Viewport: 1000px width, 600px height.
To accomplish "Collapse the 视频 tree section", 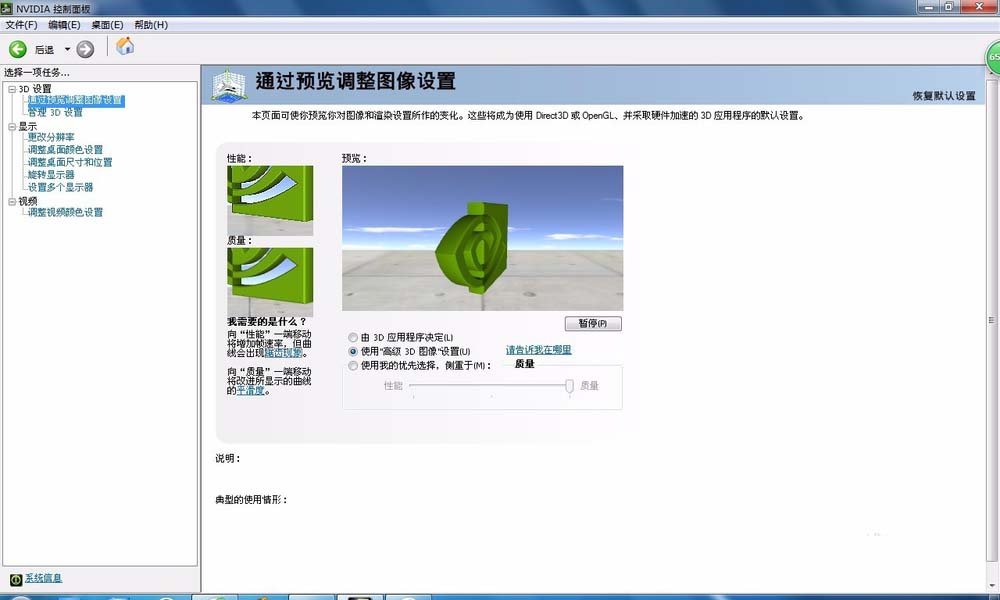I will pos(11,201).
